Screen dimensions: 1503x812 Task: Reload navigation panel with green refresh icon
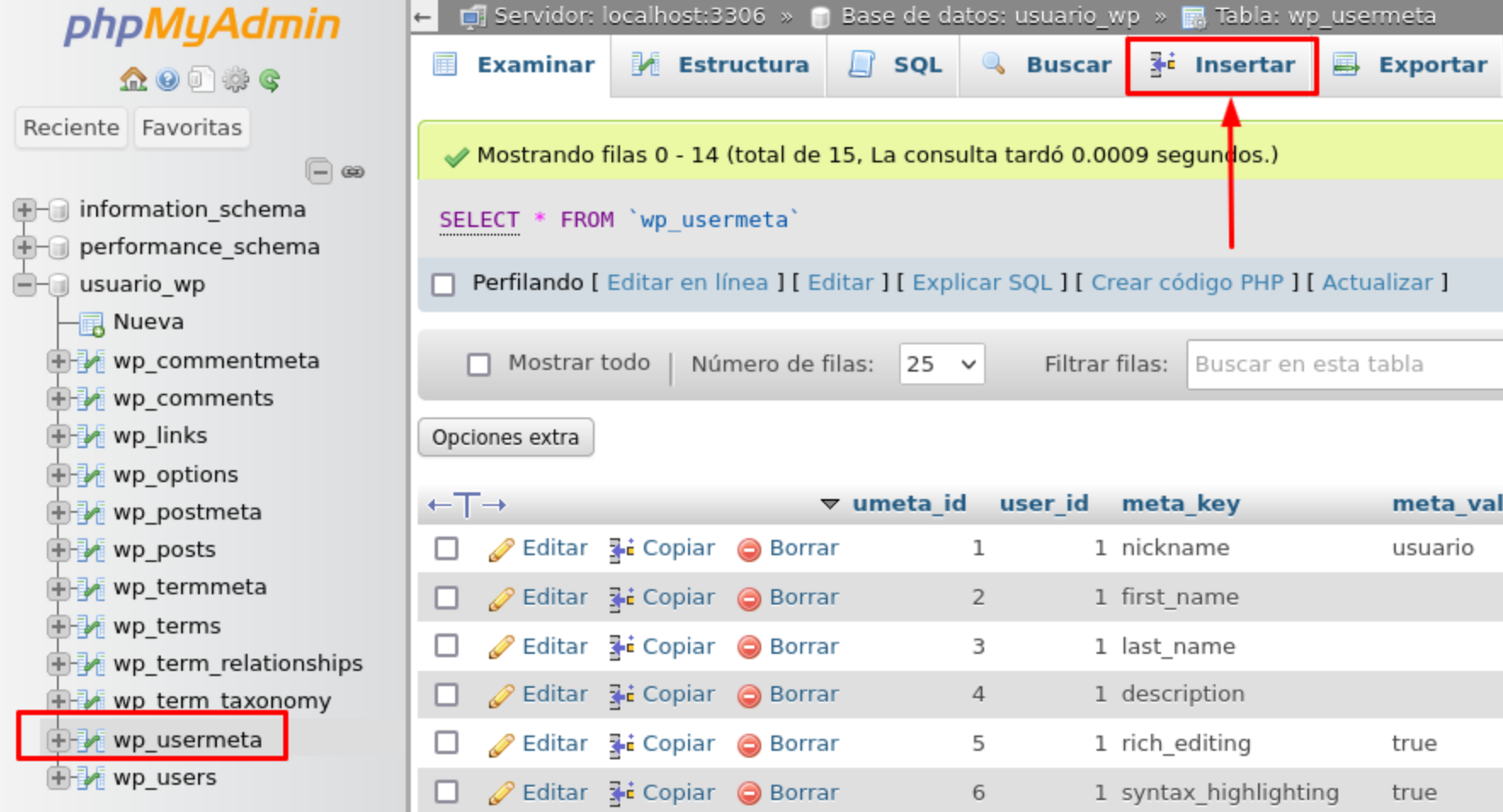coord(270,80)
